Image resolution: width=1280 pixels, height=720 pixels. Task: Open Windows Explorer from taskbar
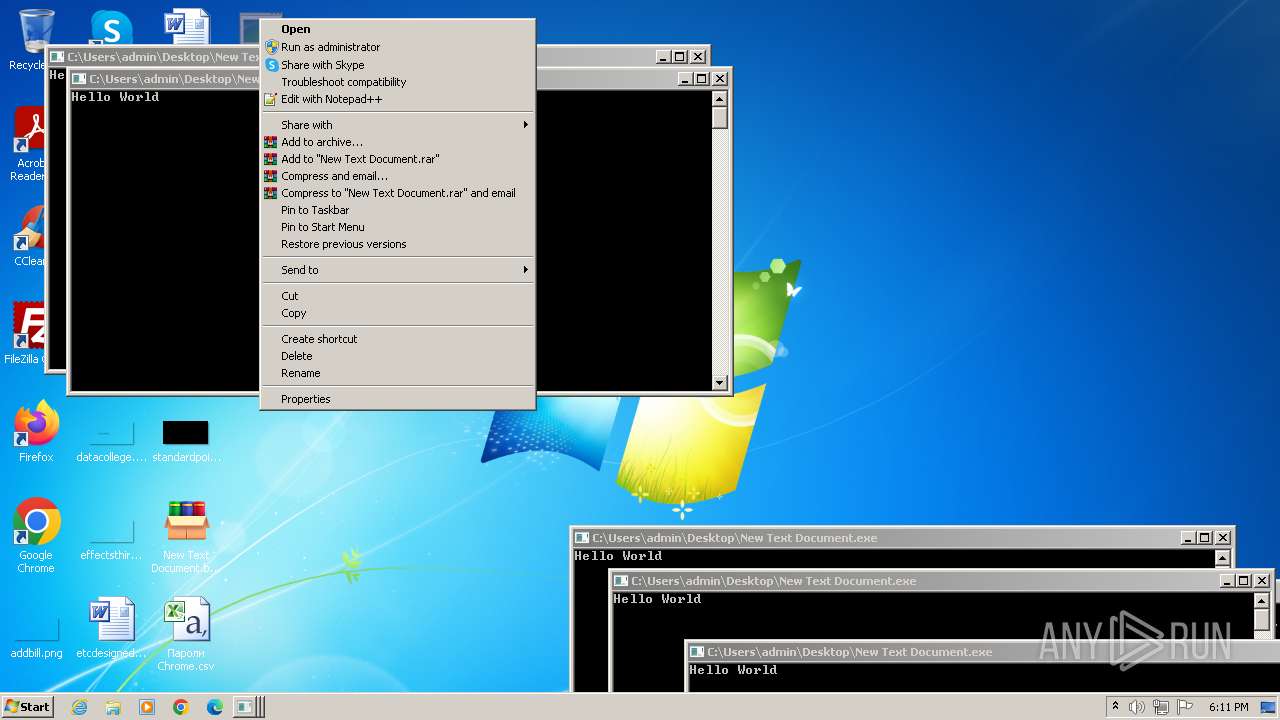tap(113, 707)
